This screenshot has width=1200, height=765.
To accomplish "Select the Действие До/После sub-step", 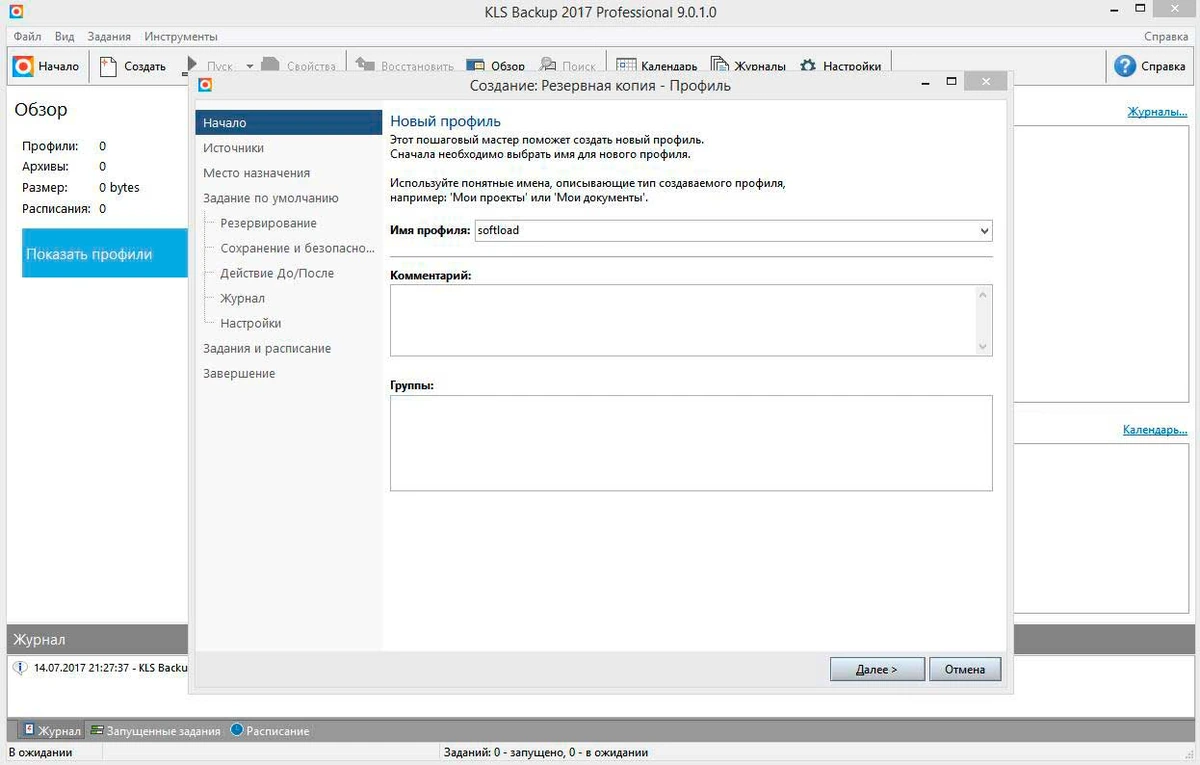I will pyautogui.click(x=277, y=273).
